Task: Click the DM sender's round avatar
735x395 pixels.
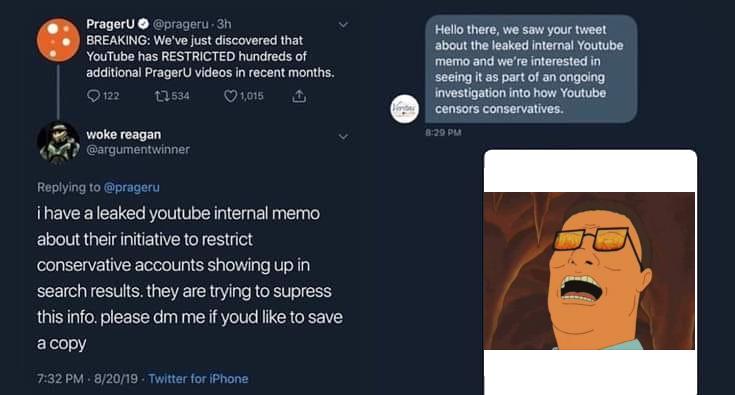Action: point(405,109)
